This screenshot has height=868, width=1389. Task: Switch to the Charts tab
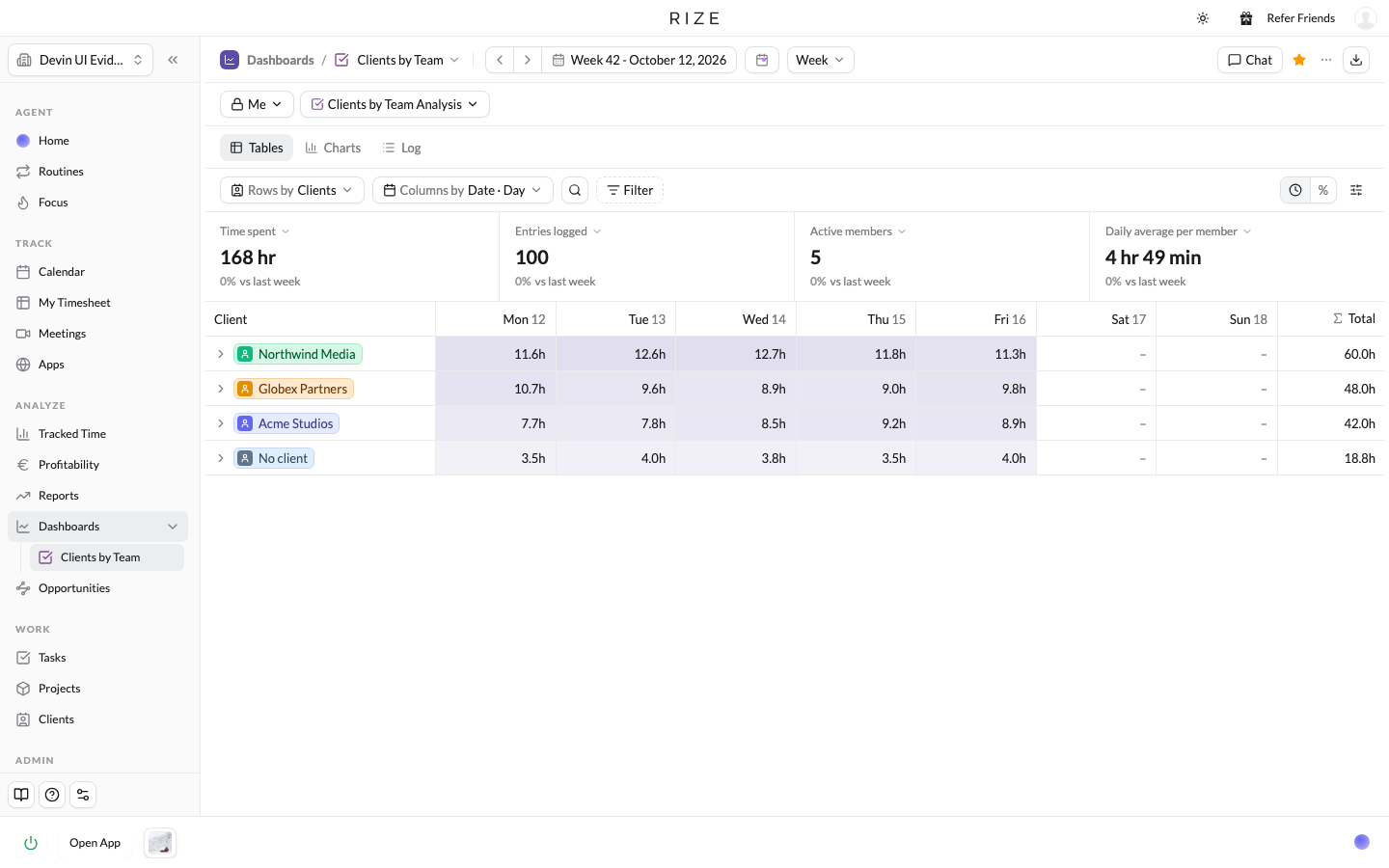point(333,148)
